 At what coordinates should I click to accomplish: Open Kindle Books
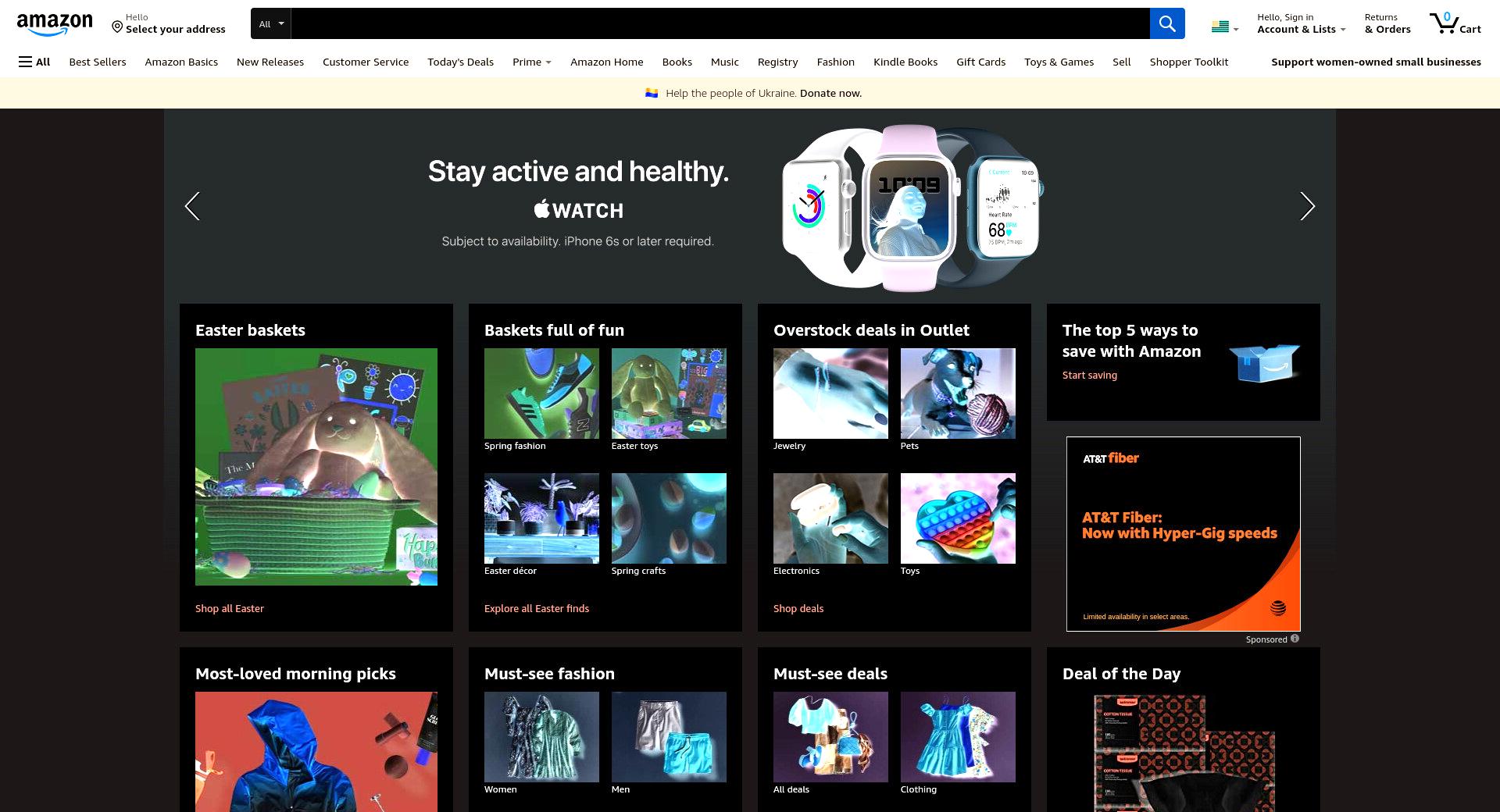point(905,62)
